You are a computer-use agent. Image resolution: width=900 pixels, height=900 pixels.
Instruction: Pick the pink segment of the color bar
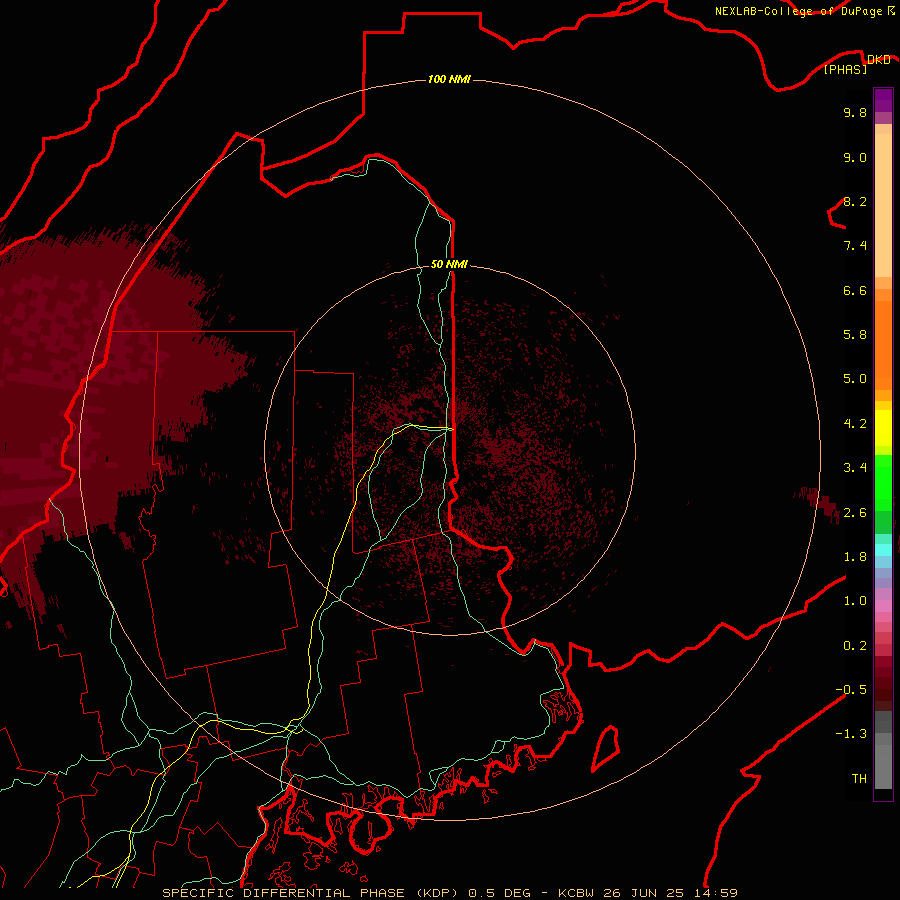coord(883,606)
